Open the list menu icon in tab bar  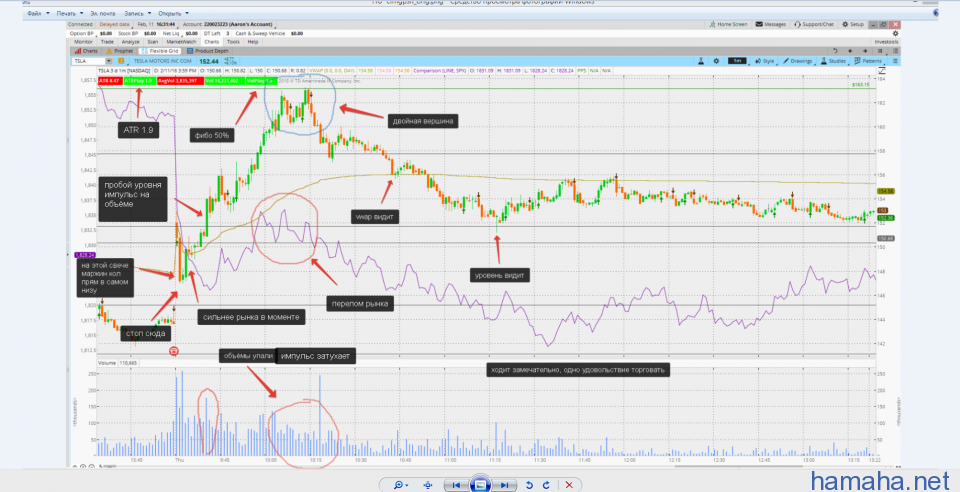(895, 51)
